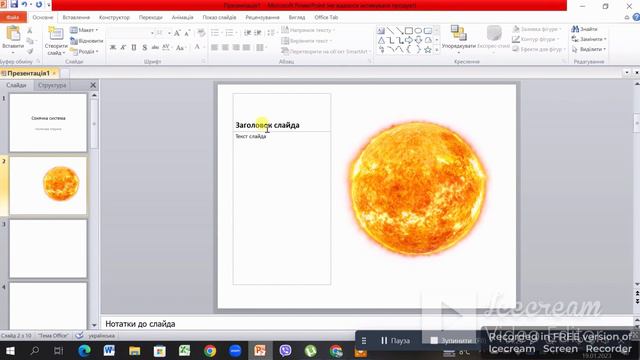Pick the rectangle shape from shapes gallery
This screenshot has width=640, height=360.
409,31
